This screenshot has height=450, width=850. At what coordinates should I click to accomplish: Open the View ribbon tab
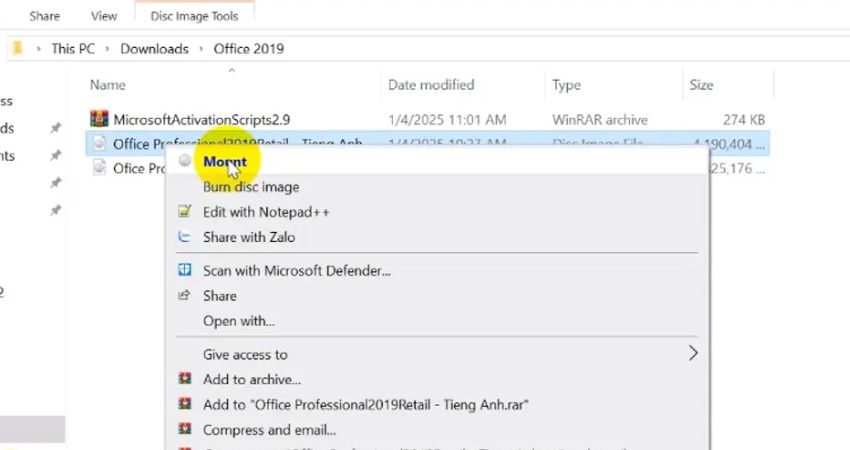point(104,16)
